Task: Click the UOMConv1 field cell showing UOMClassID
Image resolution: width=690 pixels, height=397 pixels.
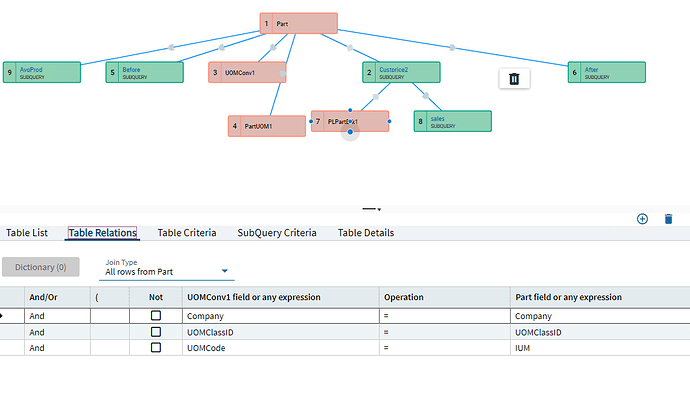Action: (281, 332)
